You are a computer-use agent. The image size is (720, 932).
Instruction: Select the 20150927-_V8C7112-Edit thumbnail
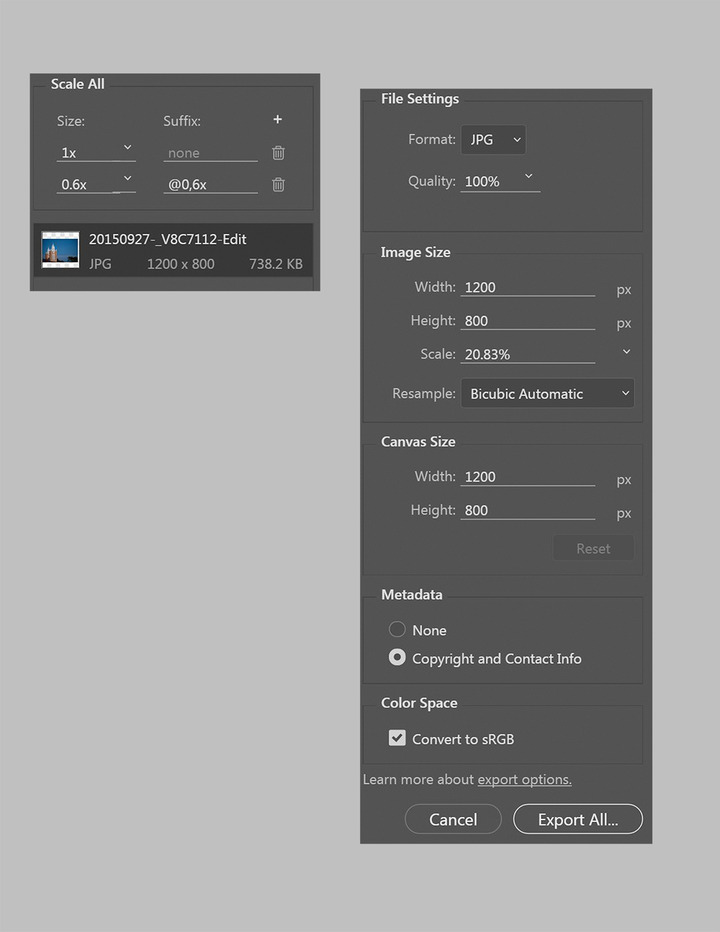[60, 250]
